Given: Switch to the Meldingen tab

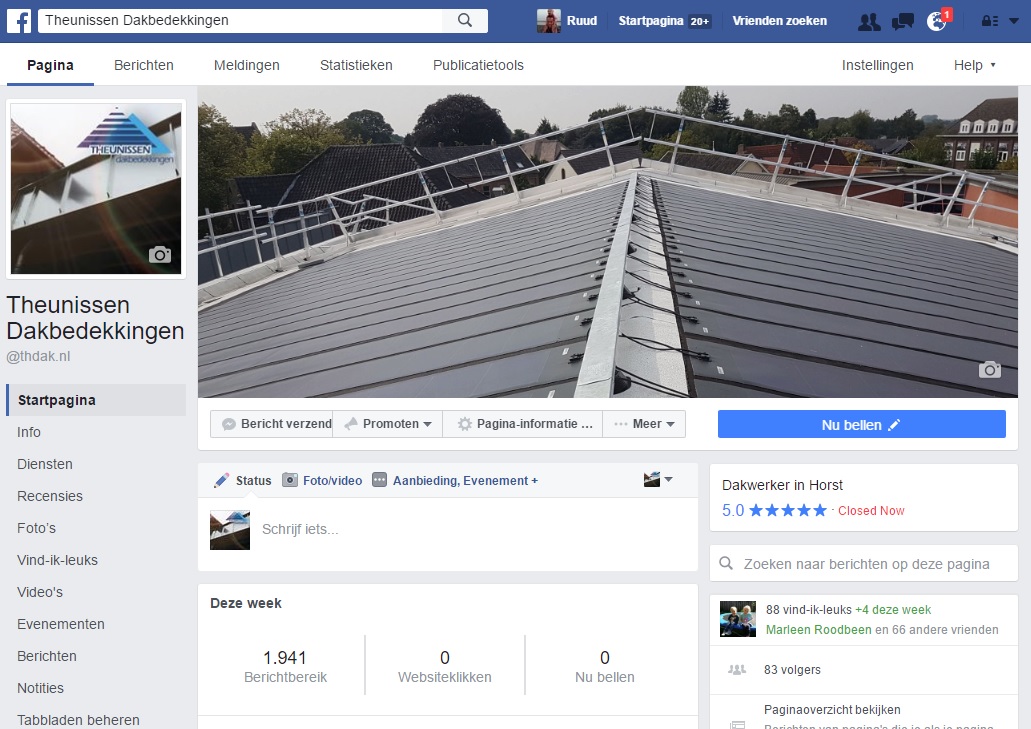Looking at the screenshot, I should click(x=247, y=65).
